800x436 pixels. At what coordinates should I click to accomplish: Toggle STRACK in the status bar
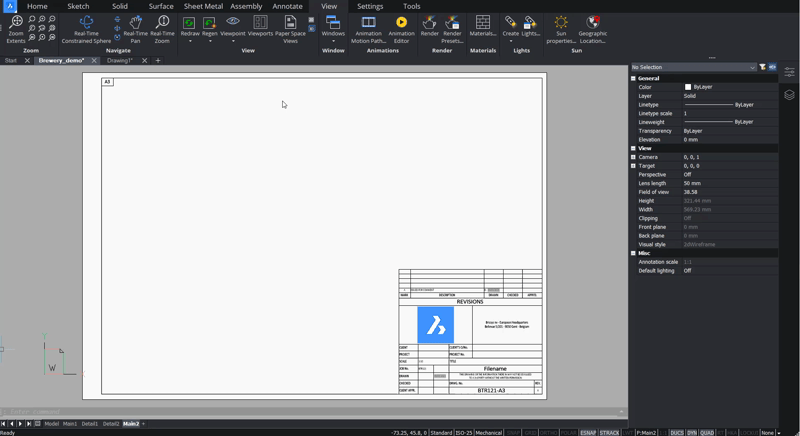click(x=609, y=433)
